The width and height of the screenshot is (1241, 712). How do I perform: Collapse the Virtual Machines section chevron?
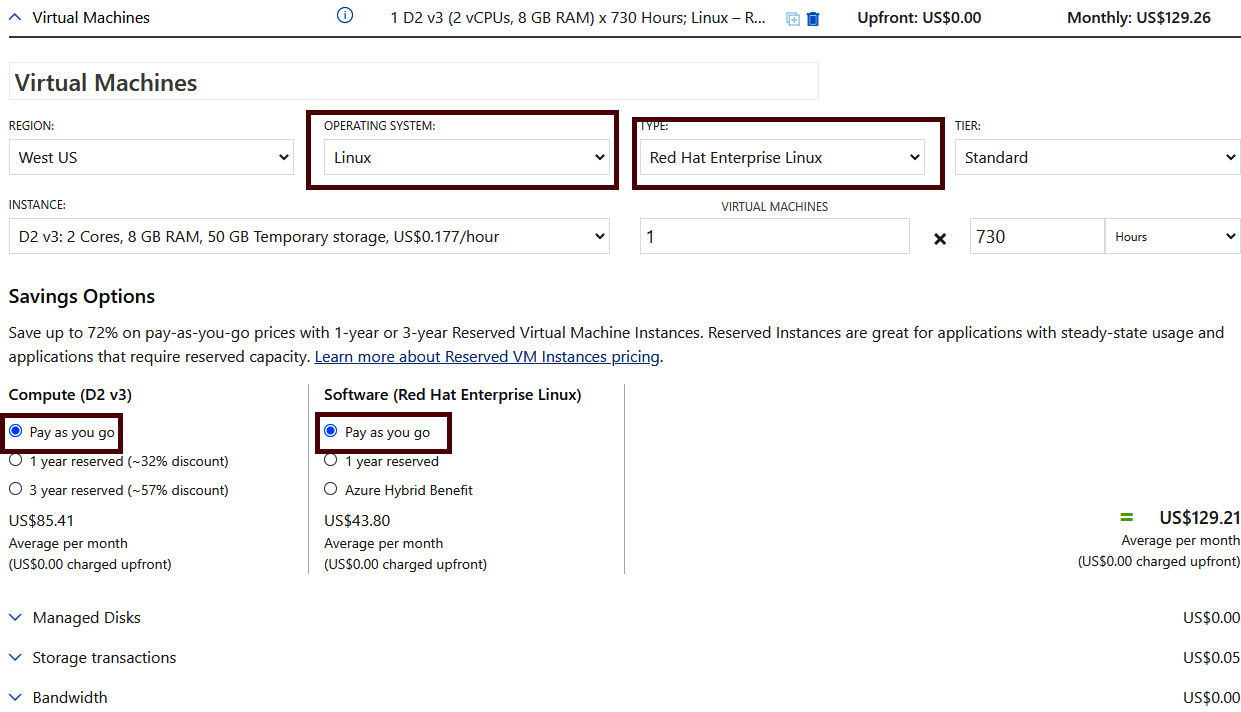pyautogui.click(x=15, y=17)
